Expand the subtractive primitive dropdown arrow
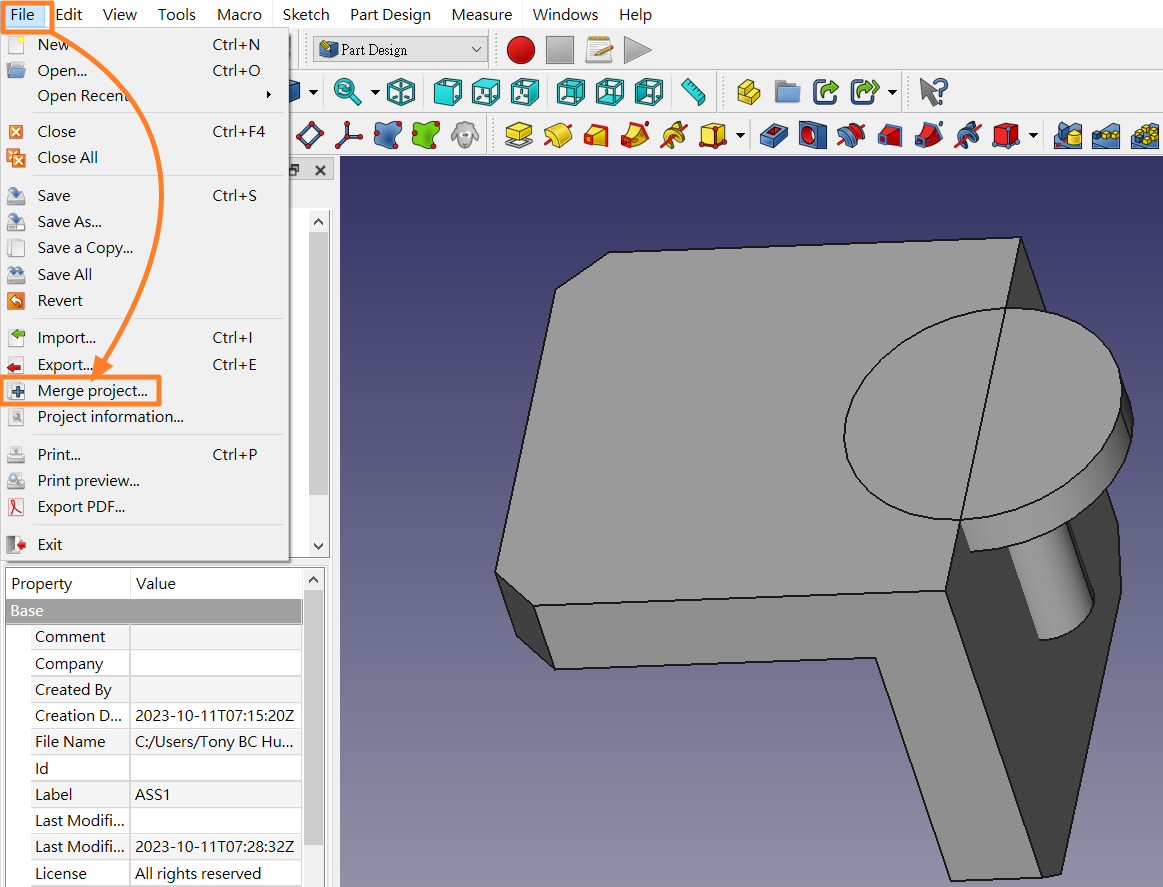The height and width of the screenshot is (887, 1163). [x=1032, y=136]
